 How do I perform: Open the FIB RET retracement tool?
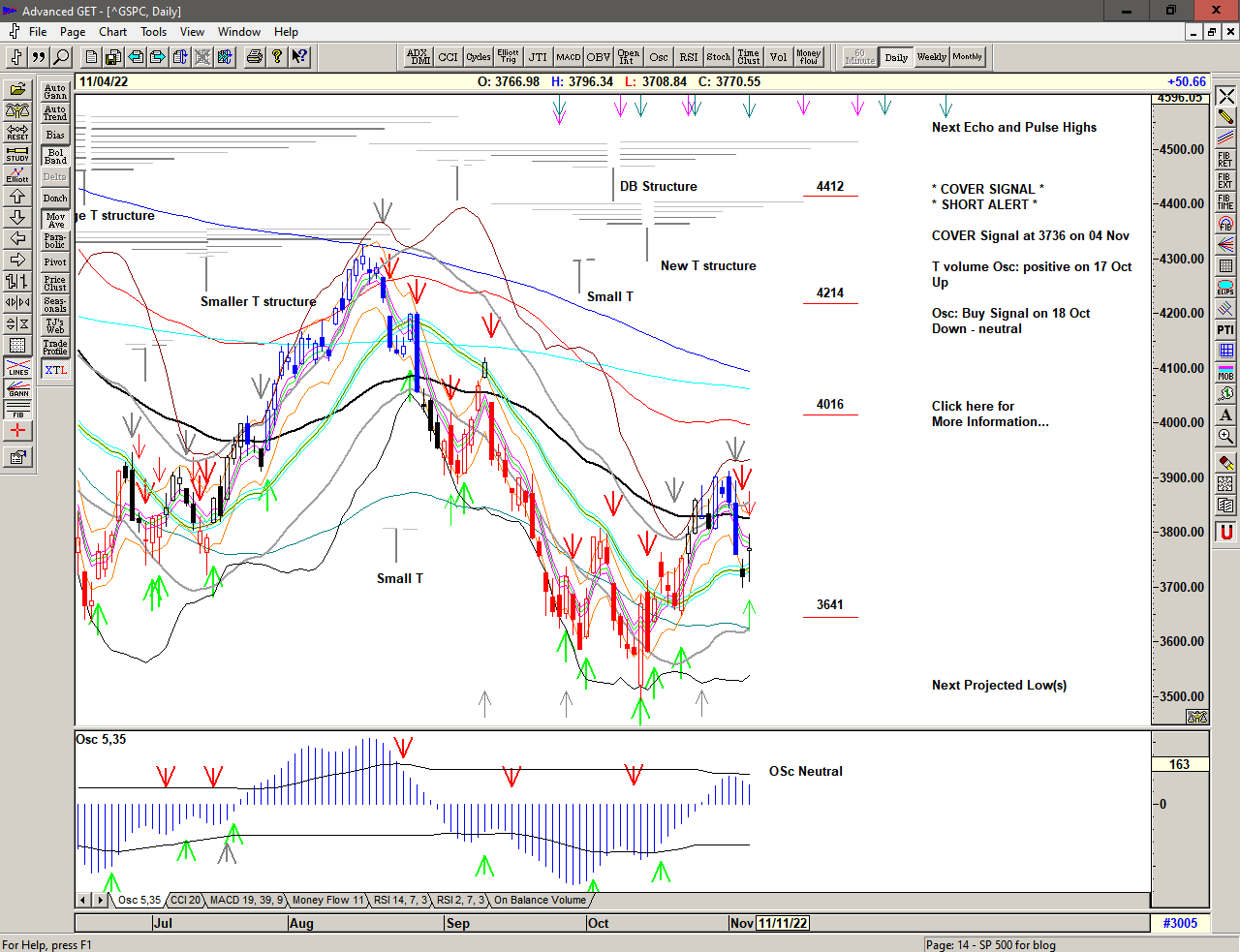pyautogui.click(x=1225, y=159)
